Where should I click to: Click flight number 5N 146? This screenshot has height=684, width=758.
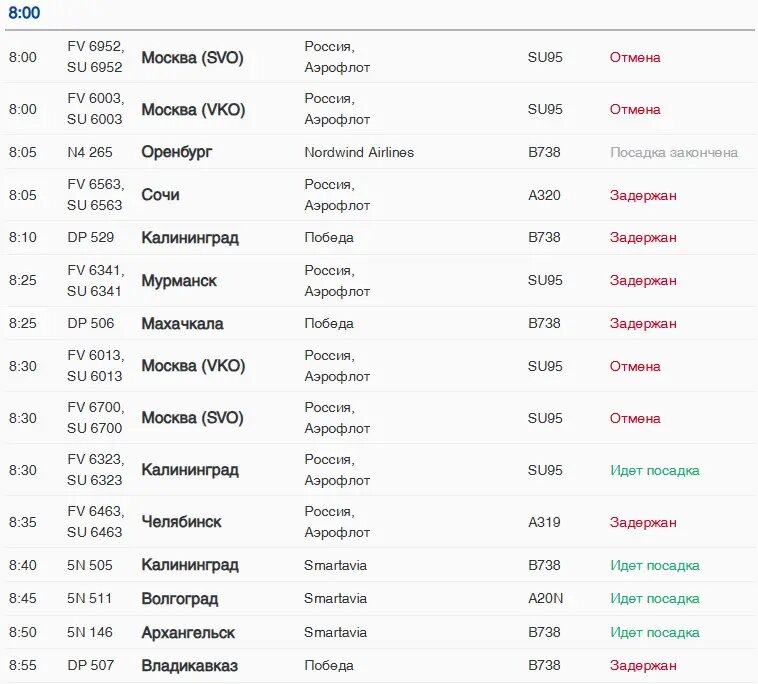[90, 632]
